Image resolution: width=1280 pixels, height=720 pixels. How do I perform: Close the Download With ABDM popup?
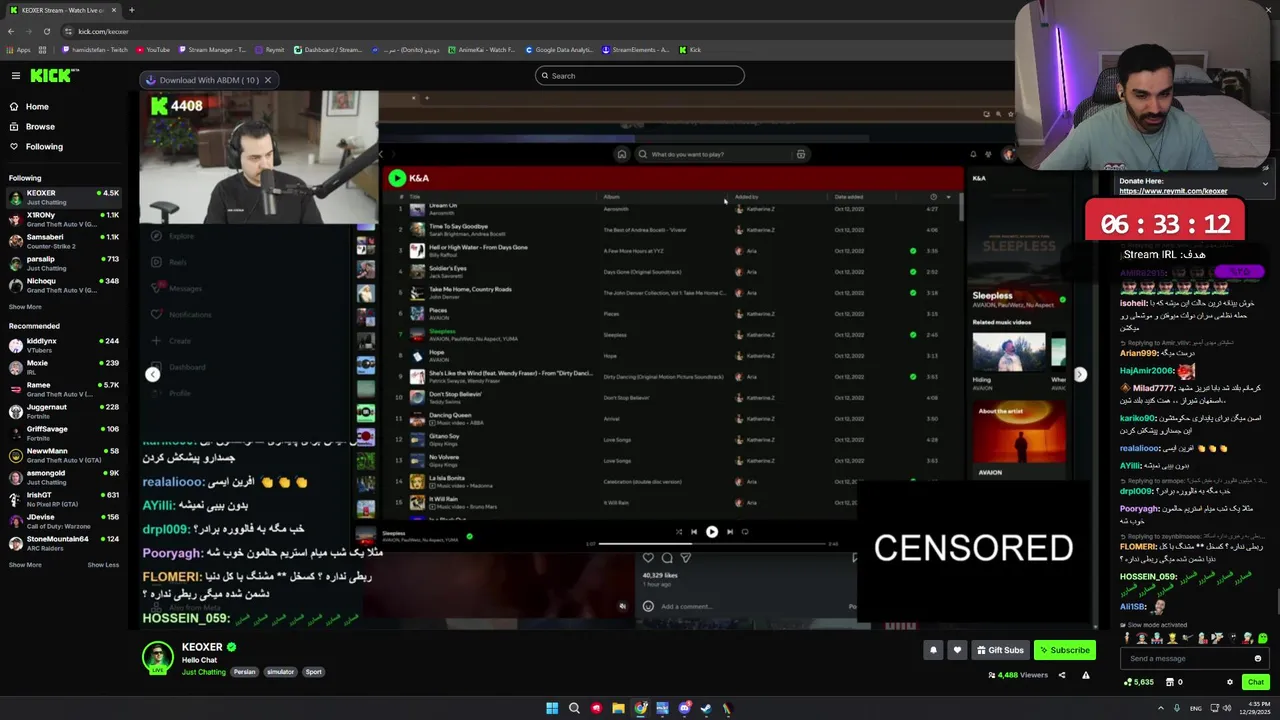[x=267, y=80]
